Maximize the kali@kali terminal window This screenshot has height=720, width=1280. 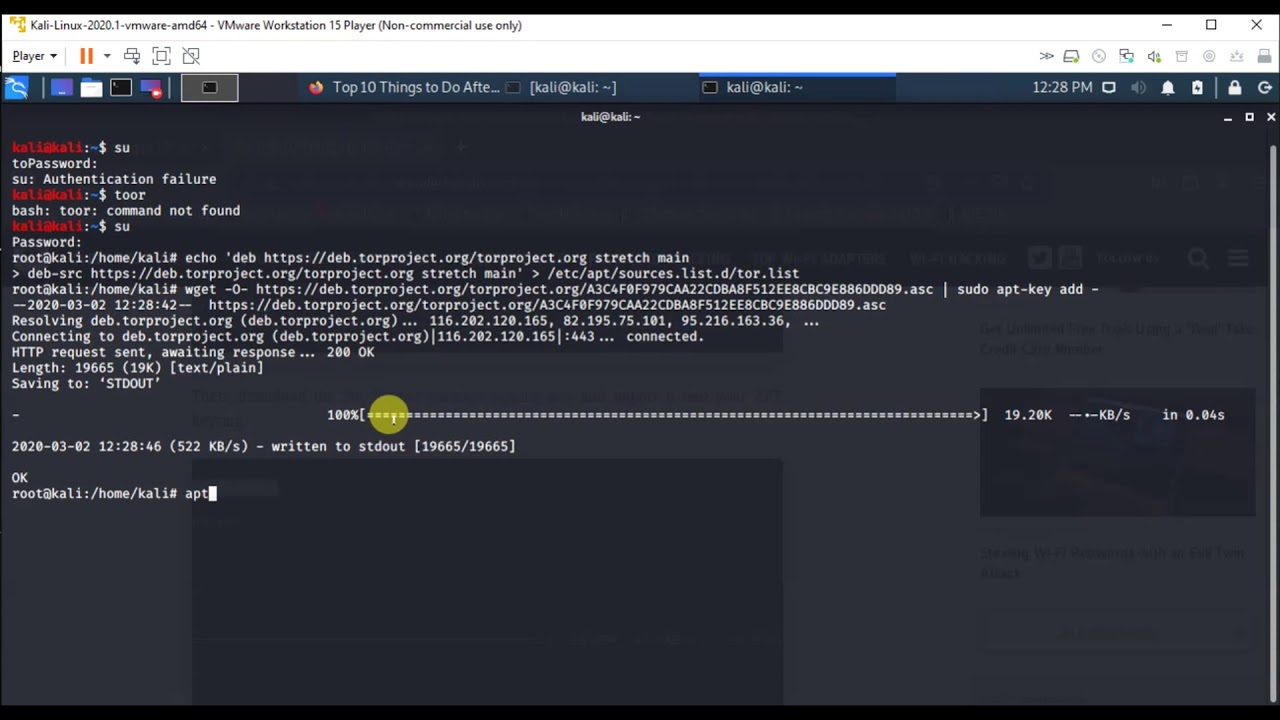click(1249, 117)
